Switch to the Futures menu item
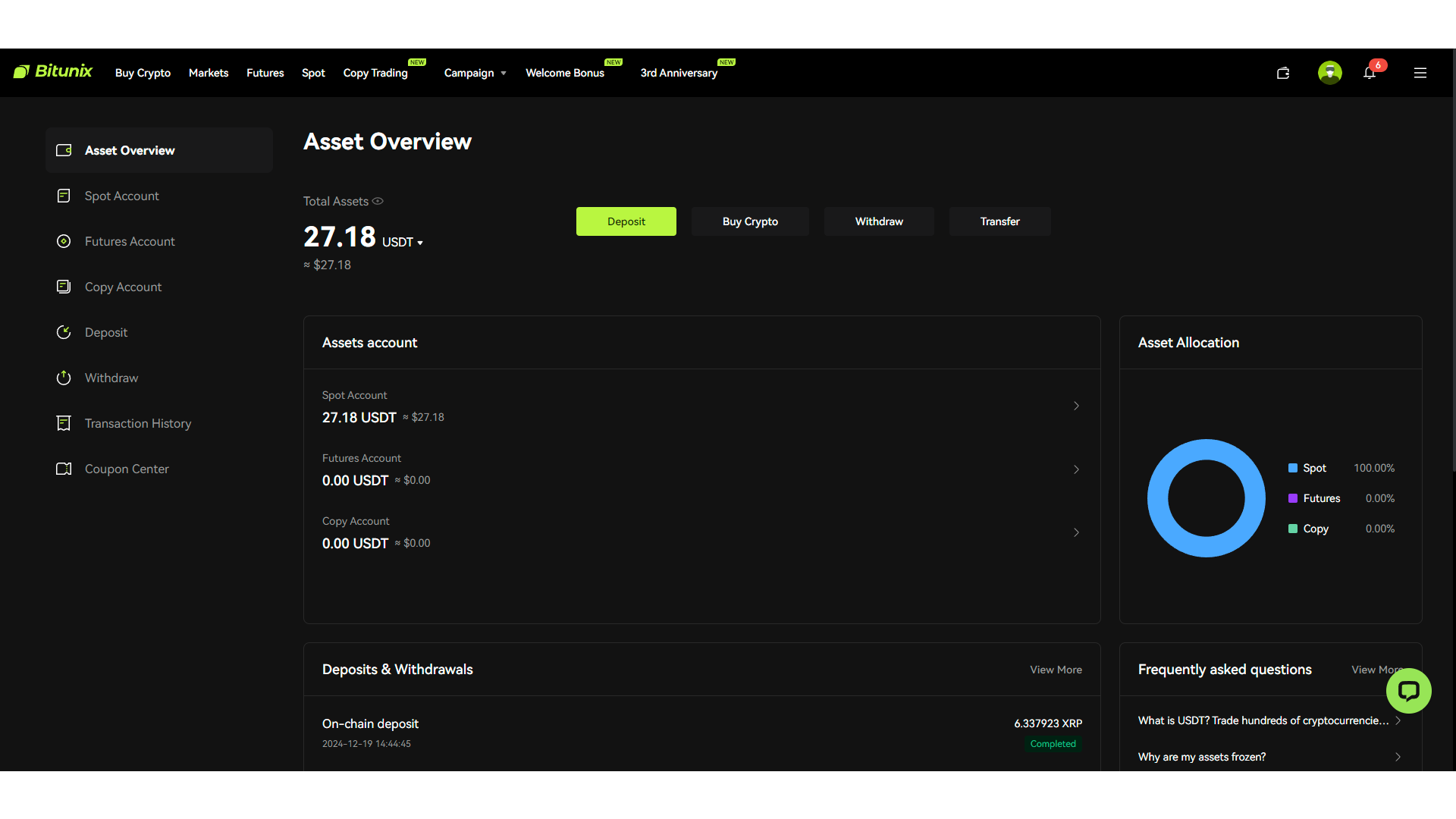This screenshot has height=819, width=1456. click(x=265, y=73)
